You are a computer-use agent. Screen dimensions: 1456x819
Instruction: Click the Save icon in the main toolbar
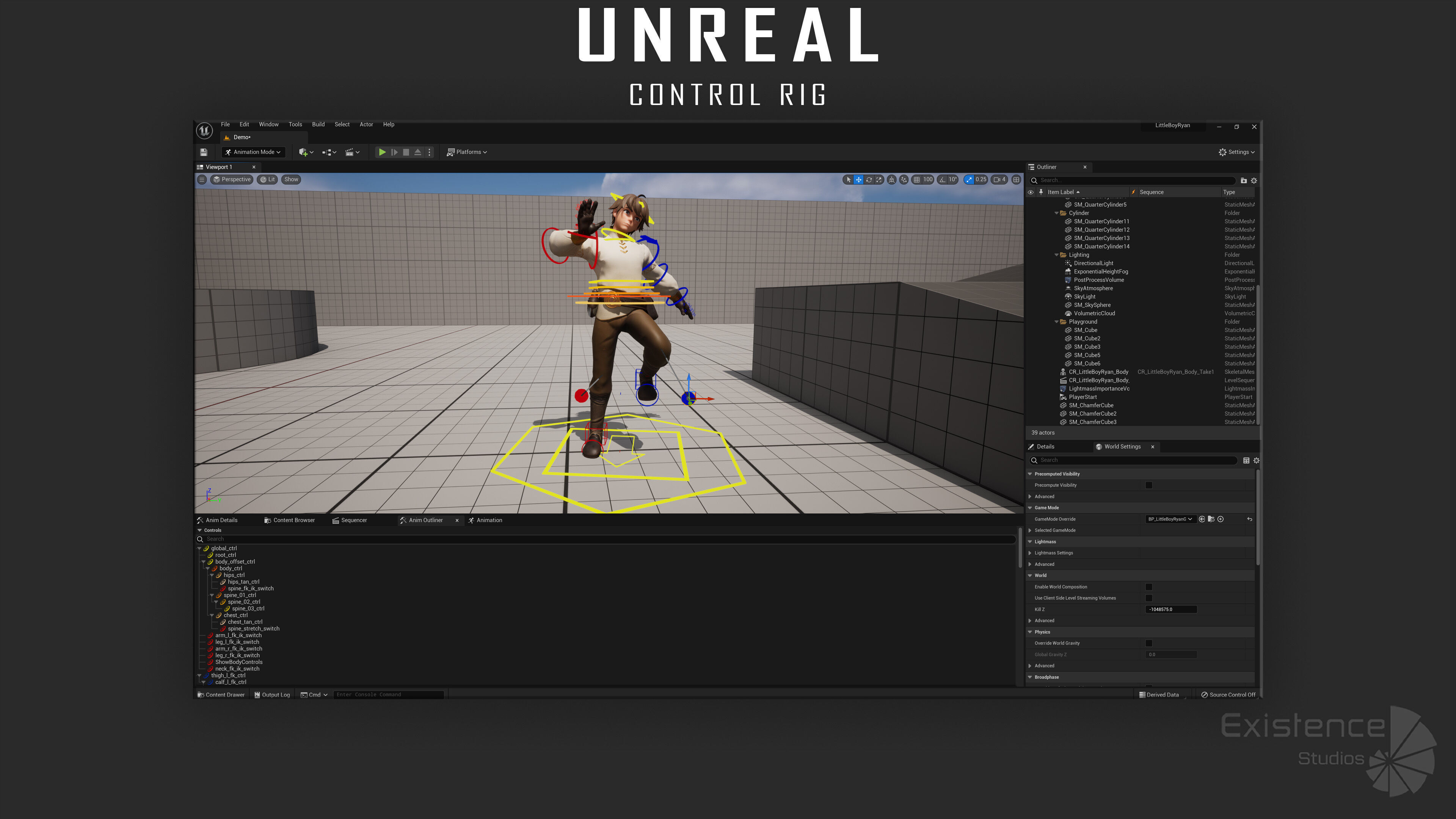click(x=204, y=152)
